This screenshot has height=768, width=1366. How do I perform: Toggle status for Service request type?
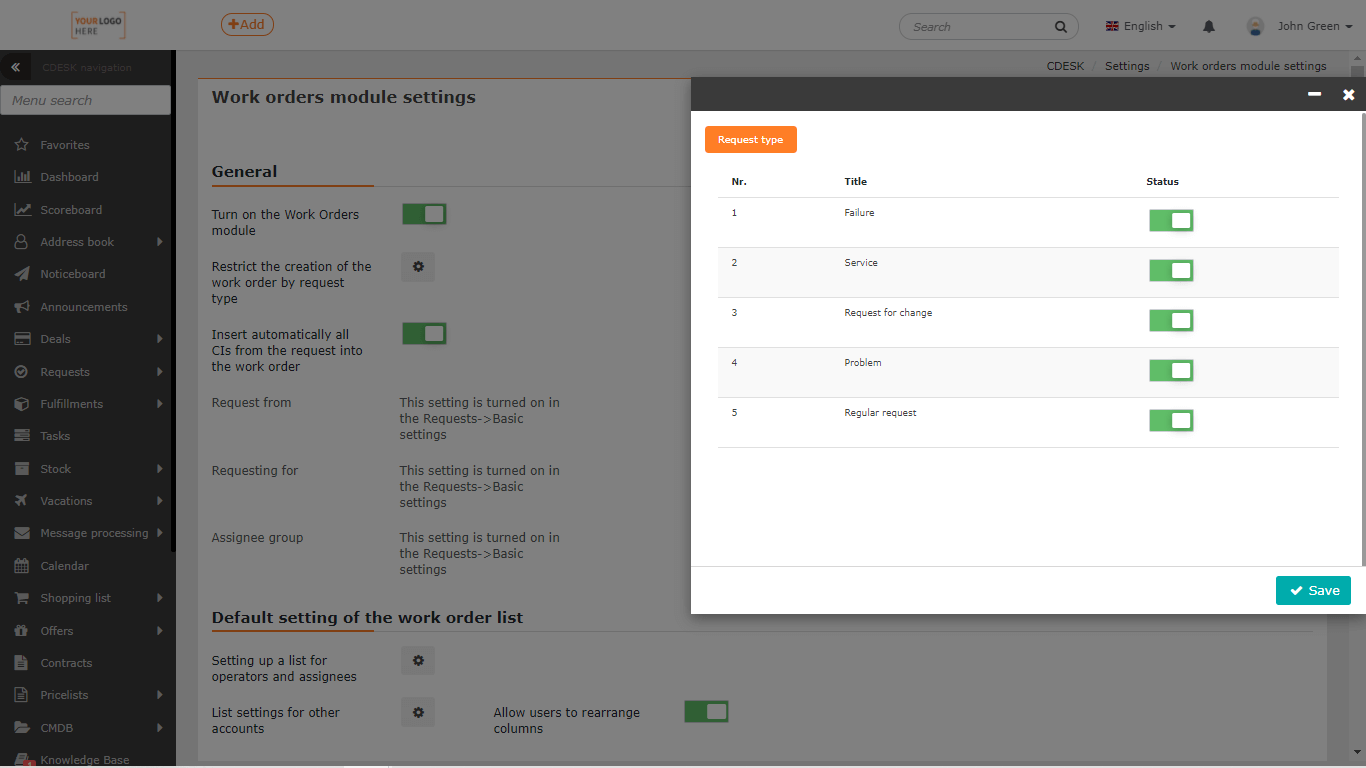(x=1171, y=271)
